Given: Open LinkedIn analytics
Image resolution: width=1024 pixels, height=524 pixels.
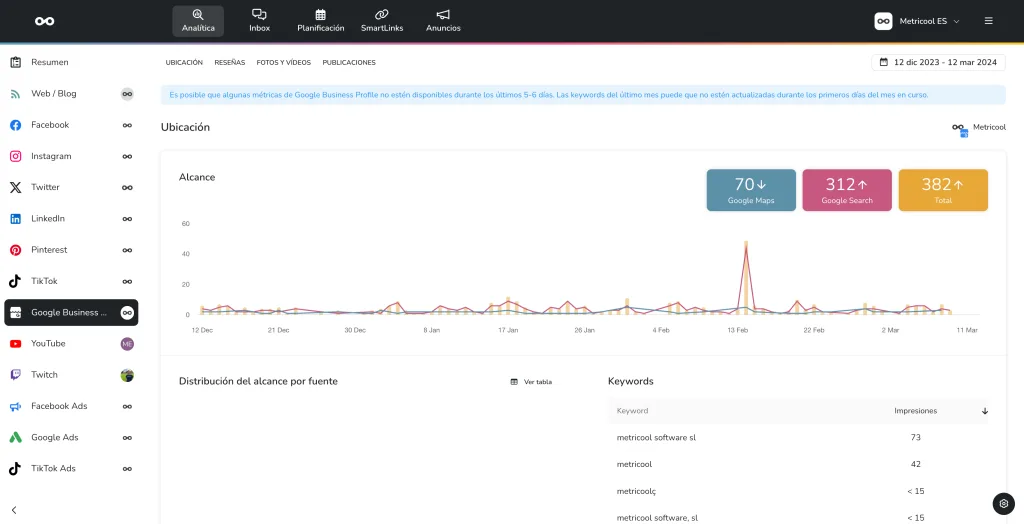Looking at the screenshot, I should [x=71, y=219].
